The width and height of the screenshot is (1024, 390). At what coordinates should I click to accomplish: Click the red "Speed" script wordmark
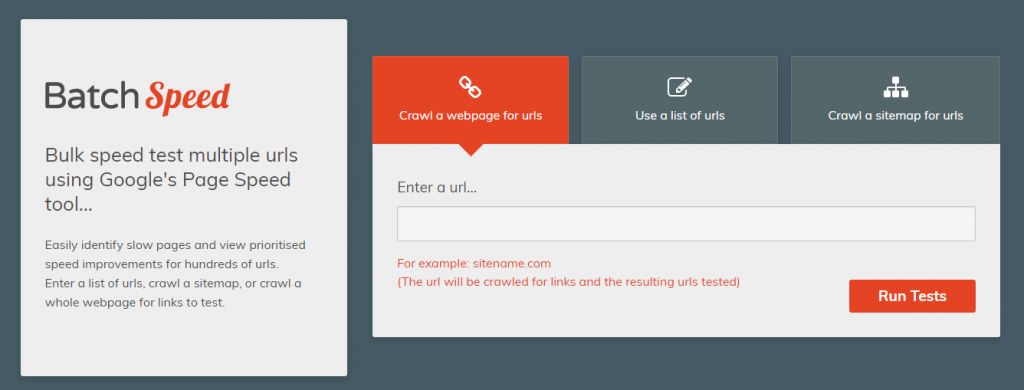click(187, 98)
